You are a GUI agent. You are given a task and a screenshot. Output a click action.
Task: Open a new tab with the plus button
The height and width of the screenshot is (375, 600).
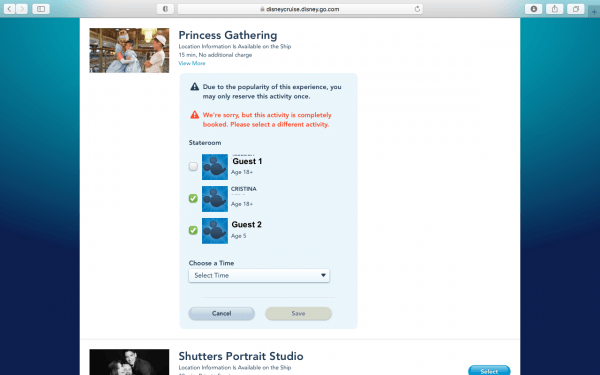[594, 11]
